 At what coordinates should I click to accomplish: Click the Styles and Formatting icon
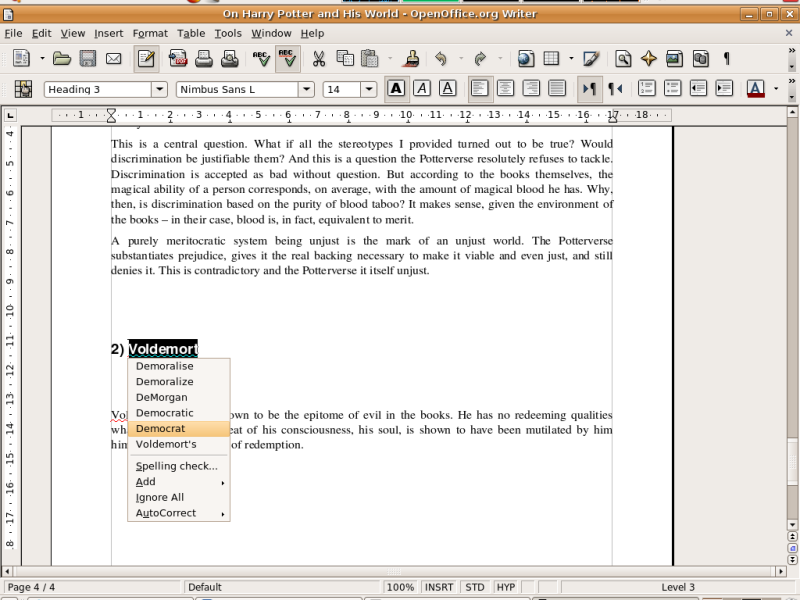click(x=23, y=89)
